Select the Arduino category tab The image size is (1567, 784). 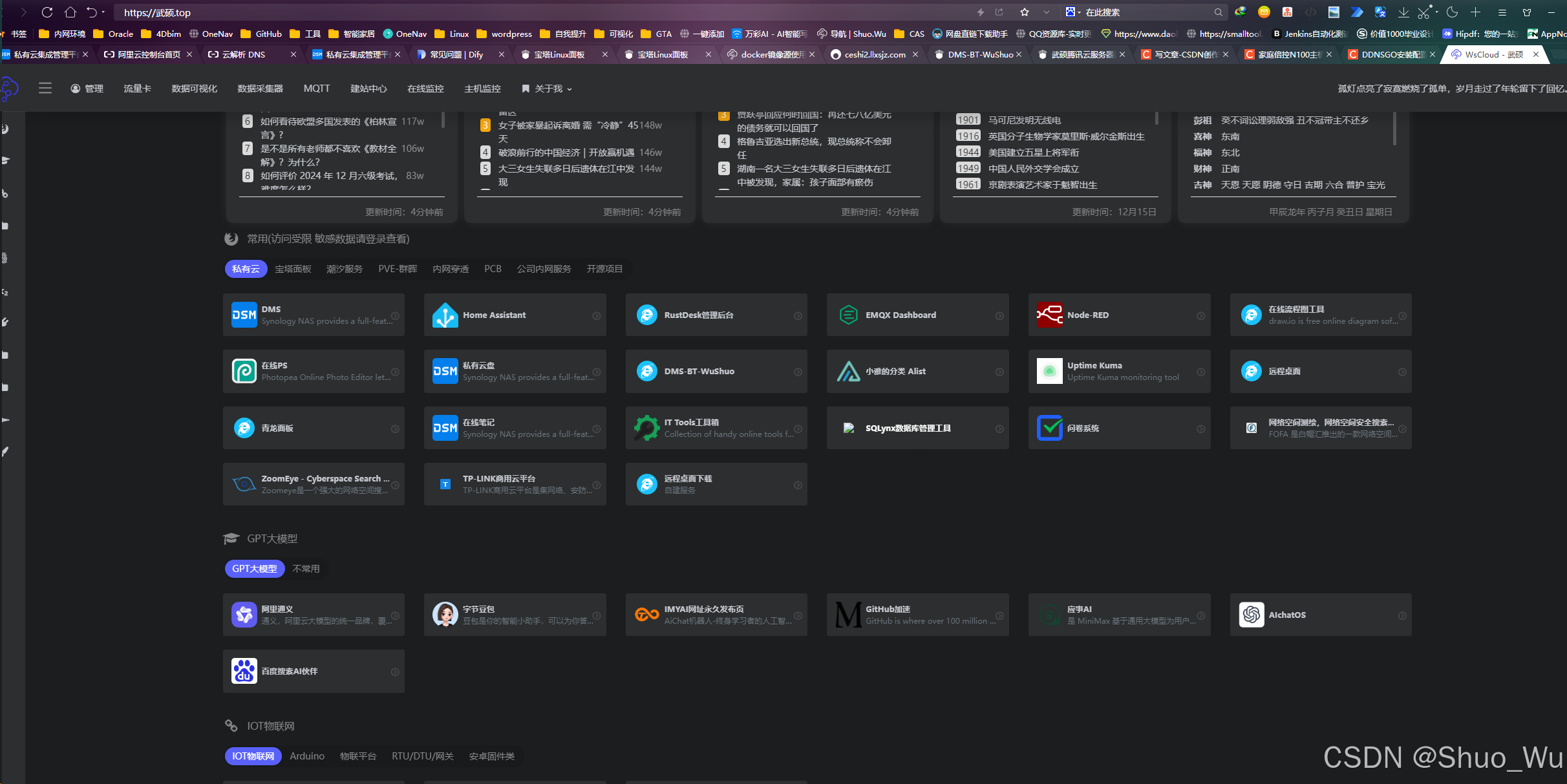tap(307, 756)
